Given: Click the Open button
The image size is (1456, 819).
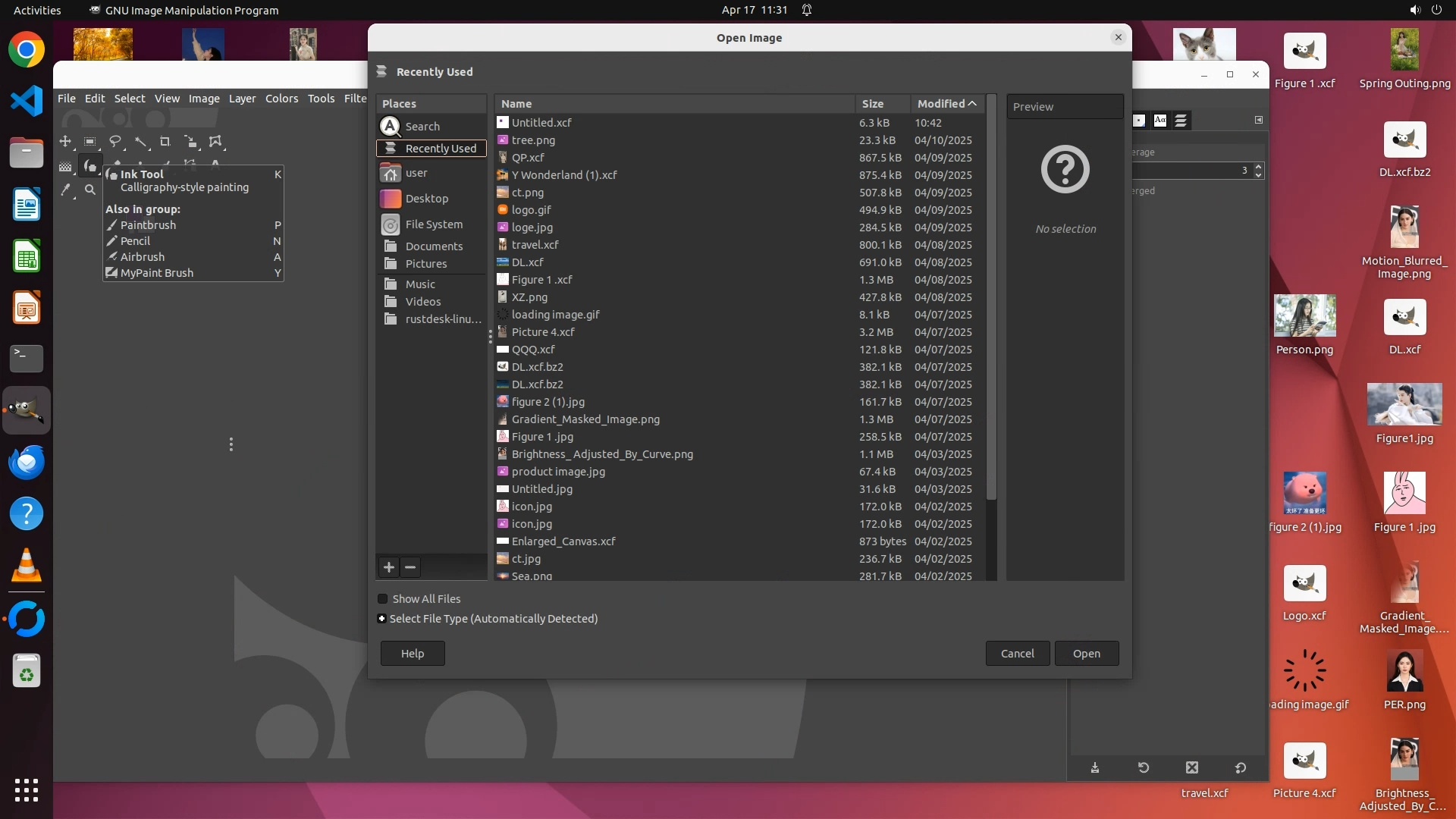Looking at the screenshot, I should pos(1086,654).
